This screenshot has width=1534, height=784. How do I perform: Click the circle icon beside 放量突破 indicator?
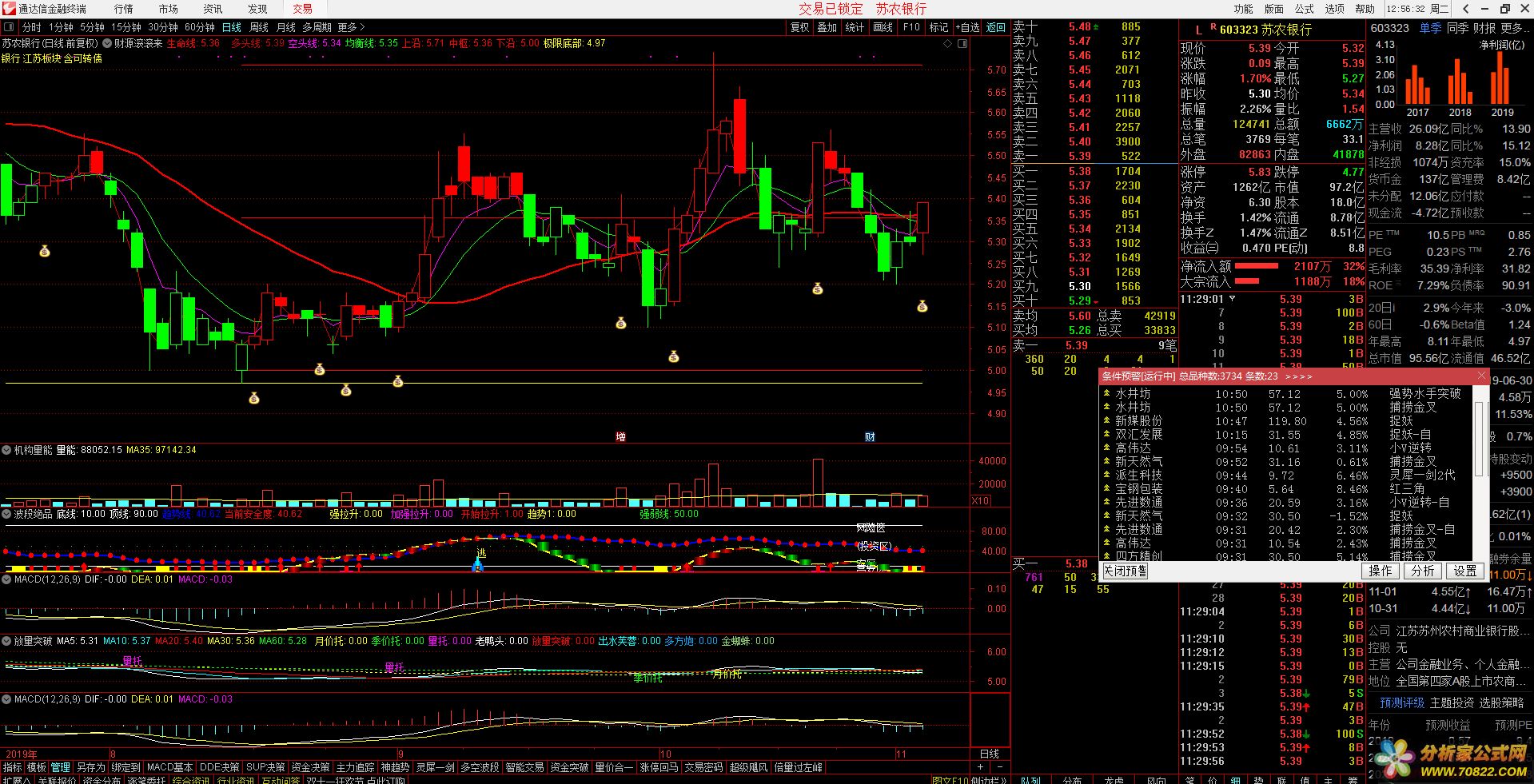6,641
